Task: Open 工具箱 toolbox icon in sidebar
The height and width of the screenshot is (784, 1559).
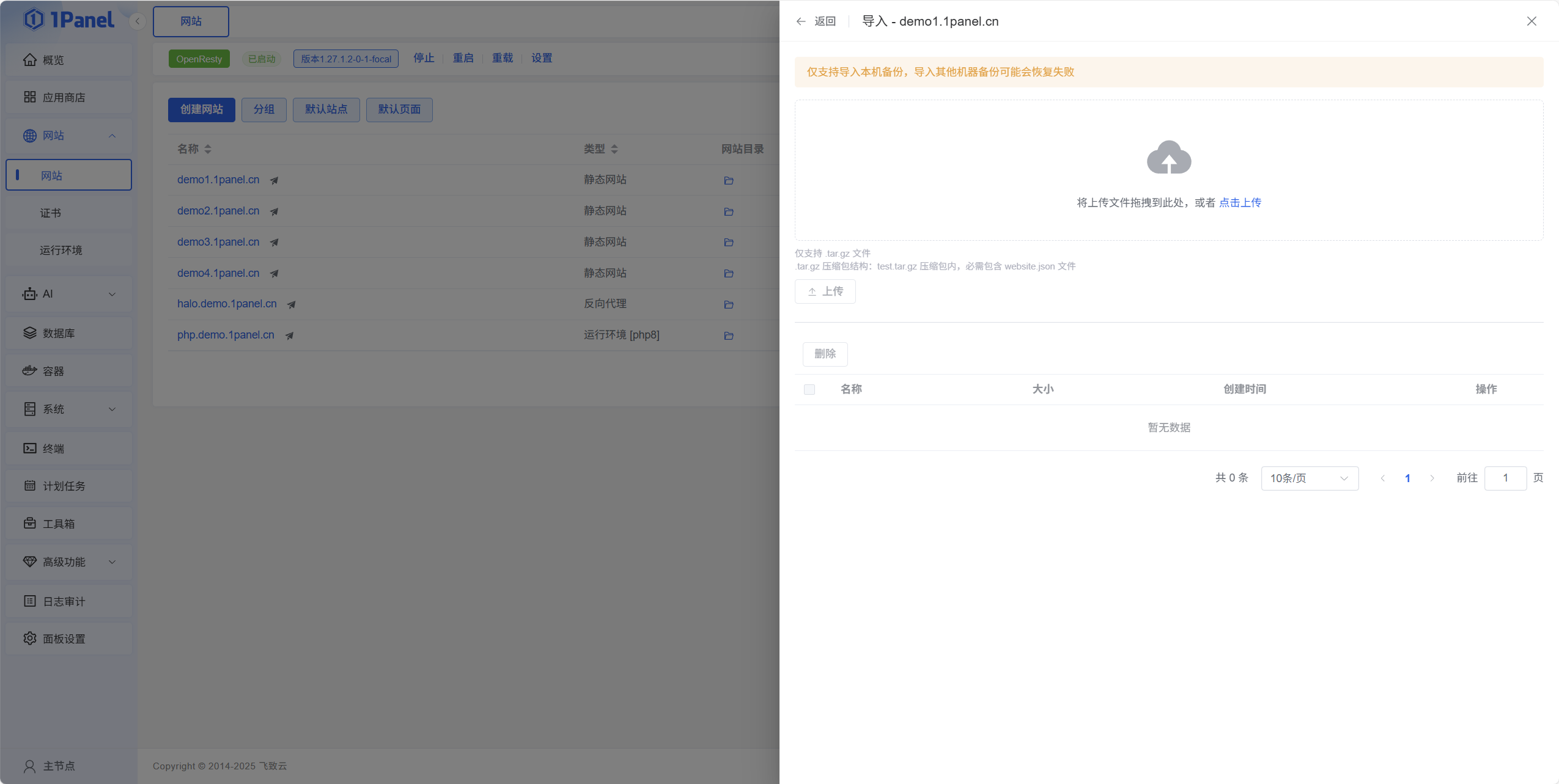Action: (x=30, y=524)
